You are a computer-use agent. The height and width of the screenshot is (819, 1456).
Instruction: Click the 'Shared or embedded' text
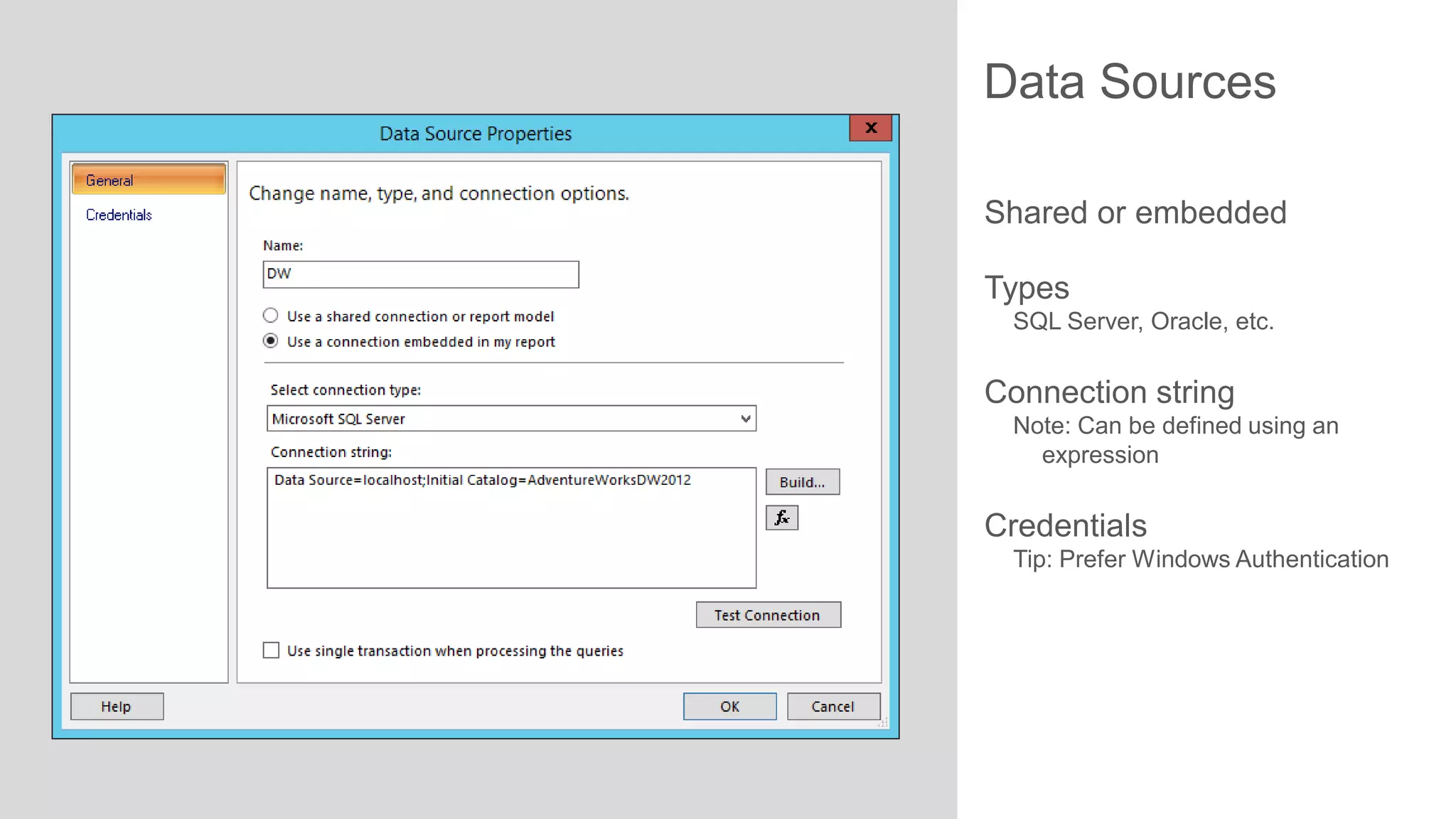[x=1135, y=213]
